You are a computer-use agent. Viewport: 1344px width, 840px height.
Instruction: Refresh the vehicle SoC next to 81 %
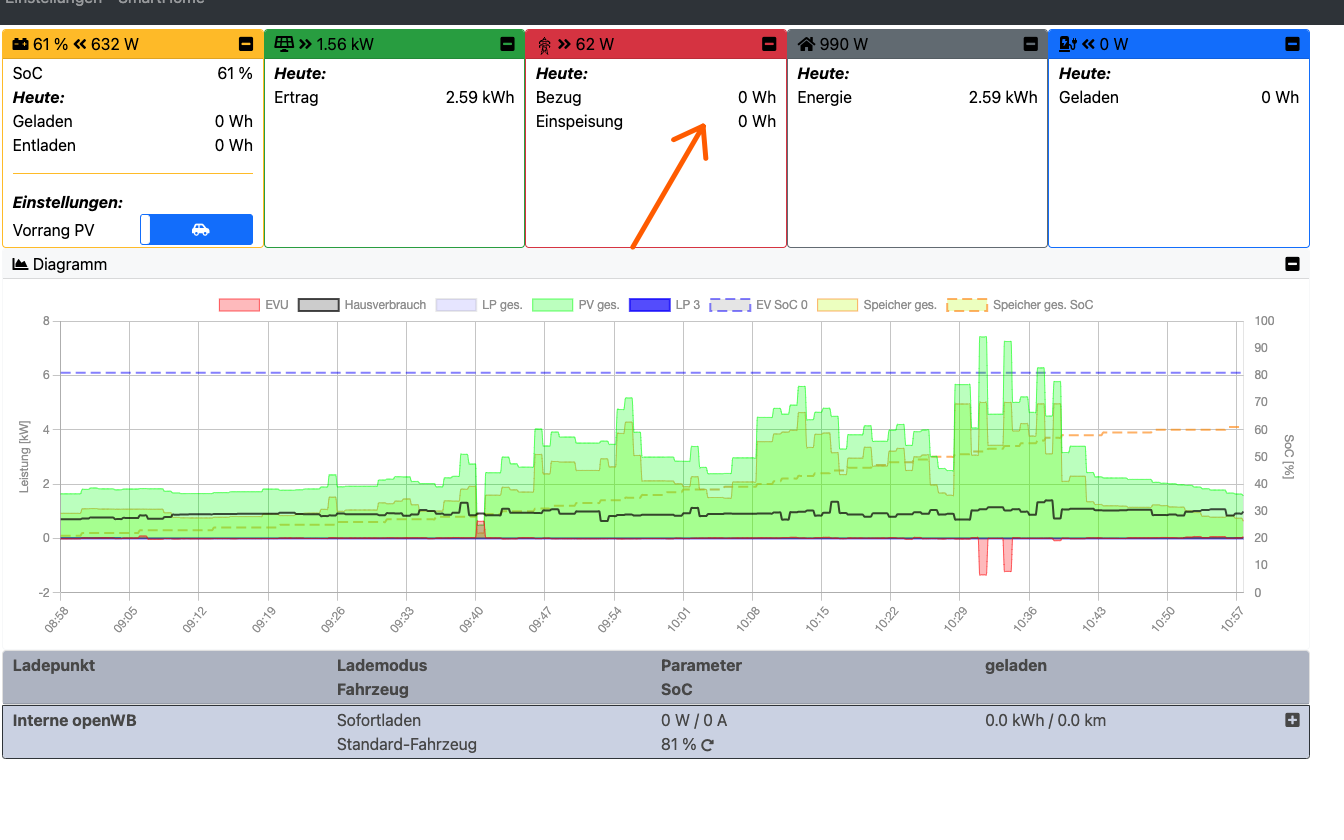(708, 745)
